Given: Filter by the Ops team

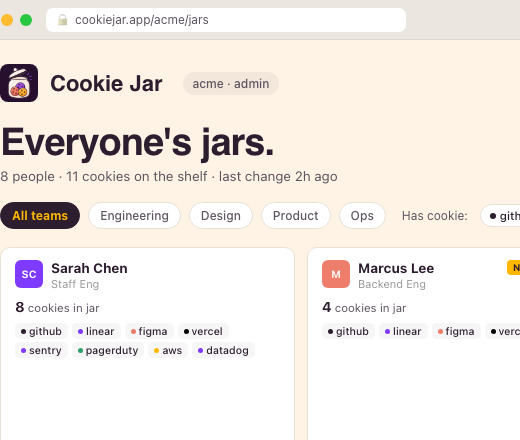Looking at the screenshot, I should tap(362, 216).
